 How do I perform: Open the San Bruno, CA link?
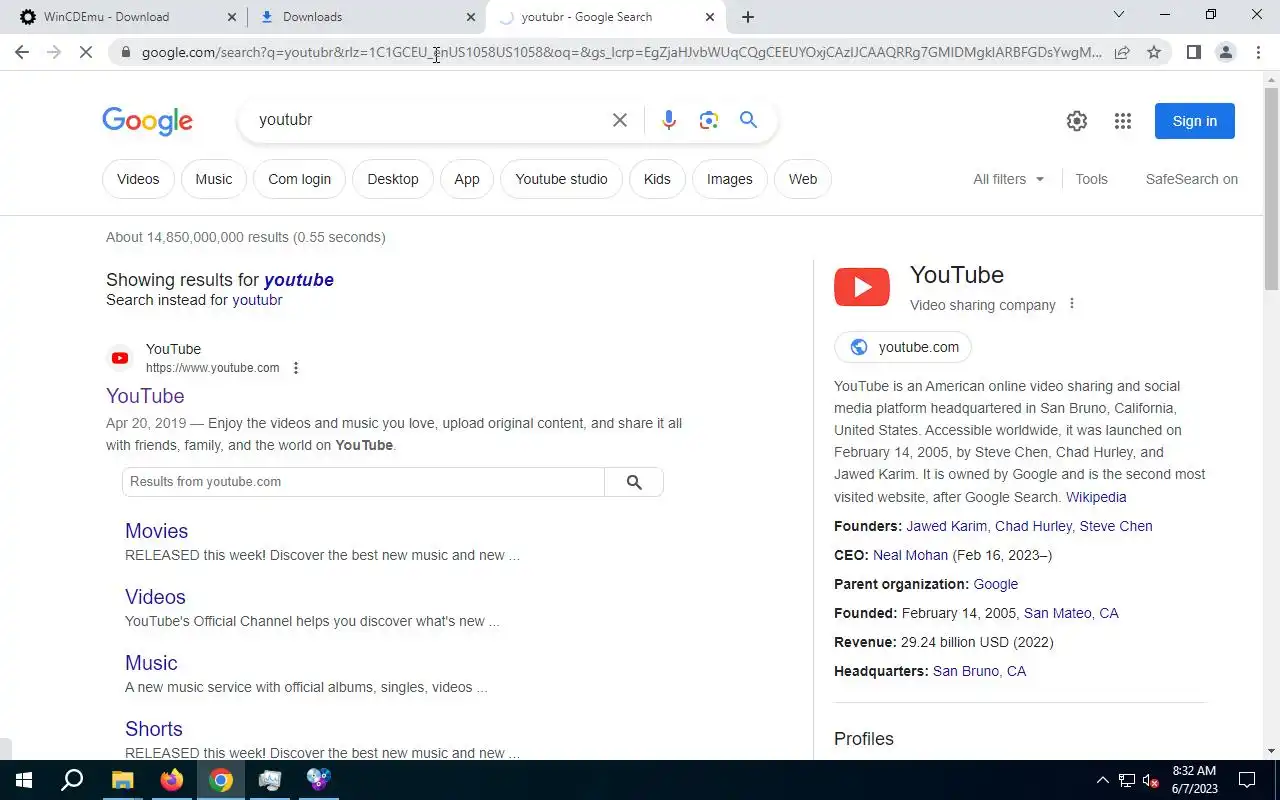click(979, 671)
